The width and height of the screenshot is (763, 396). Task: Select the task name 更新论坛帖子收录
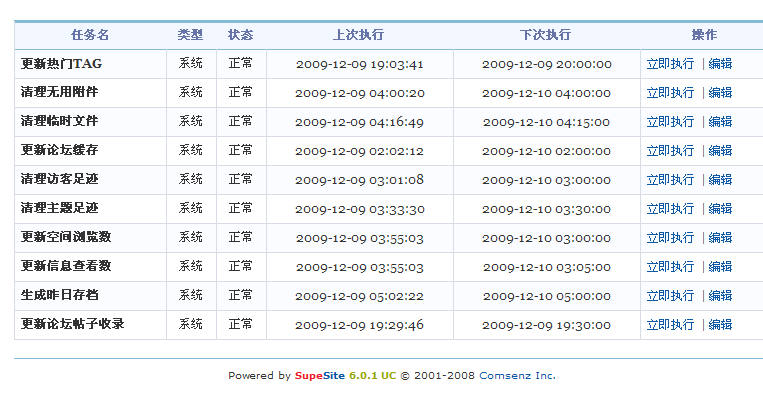point(73,324)
